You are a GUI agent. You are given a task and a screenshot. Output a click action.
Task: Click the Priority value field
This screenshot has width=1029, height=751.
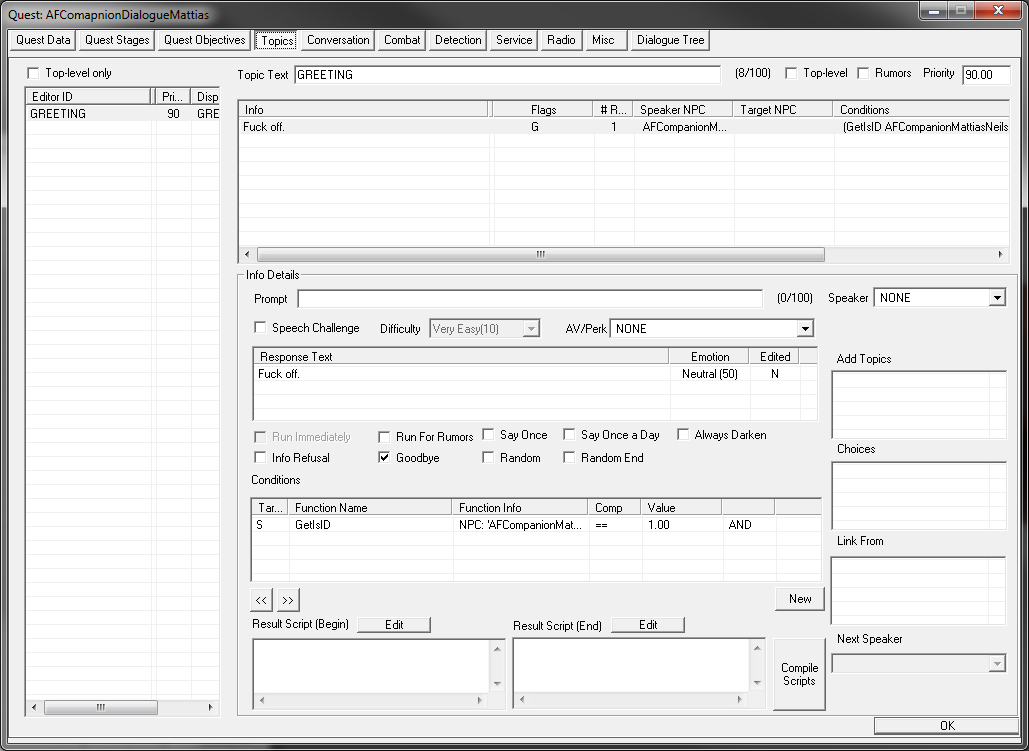(986, 75)
